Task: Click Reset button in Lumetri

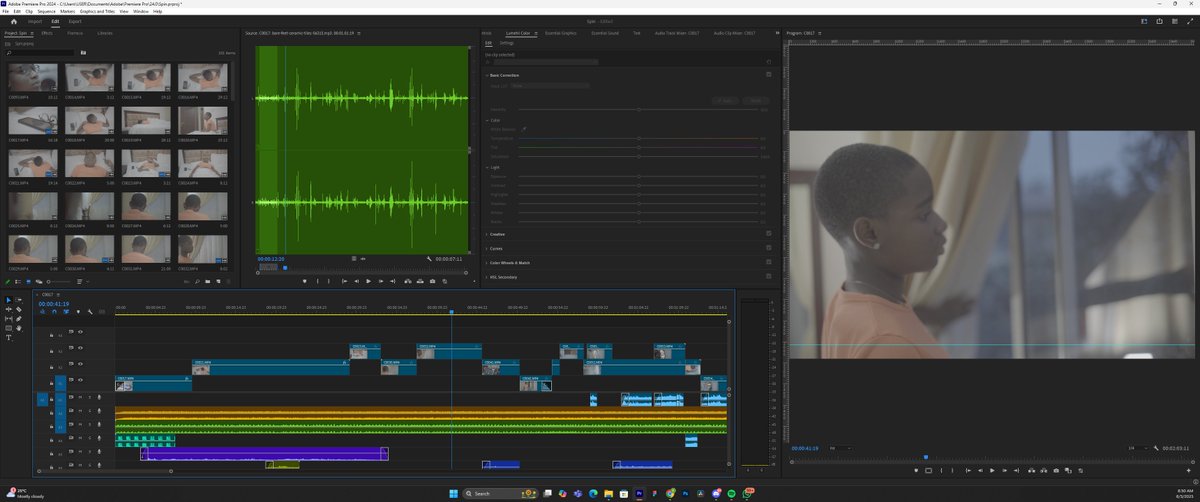Action: coord(756,100)
